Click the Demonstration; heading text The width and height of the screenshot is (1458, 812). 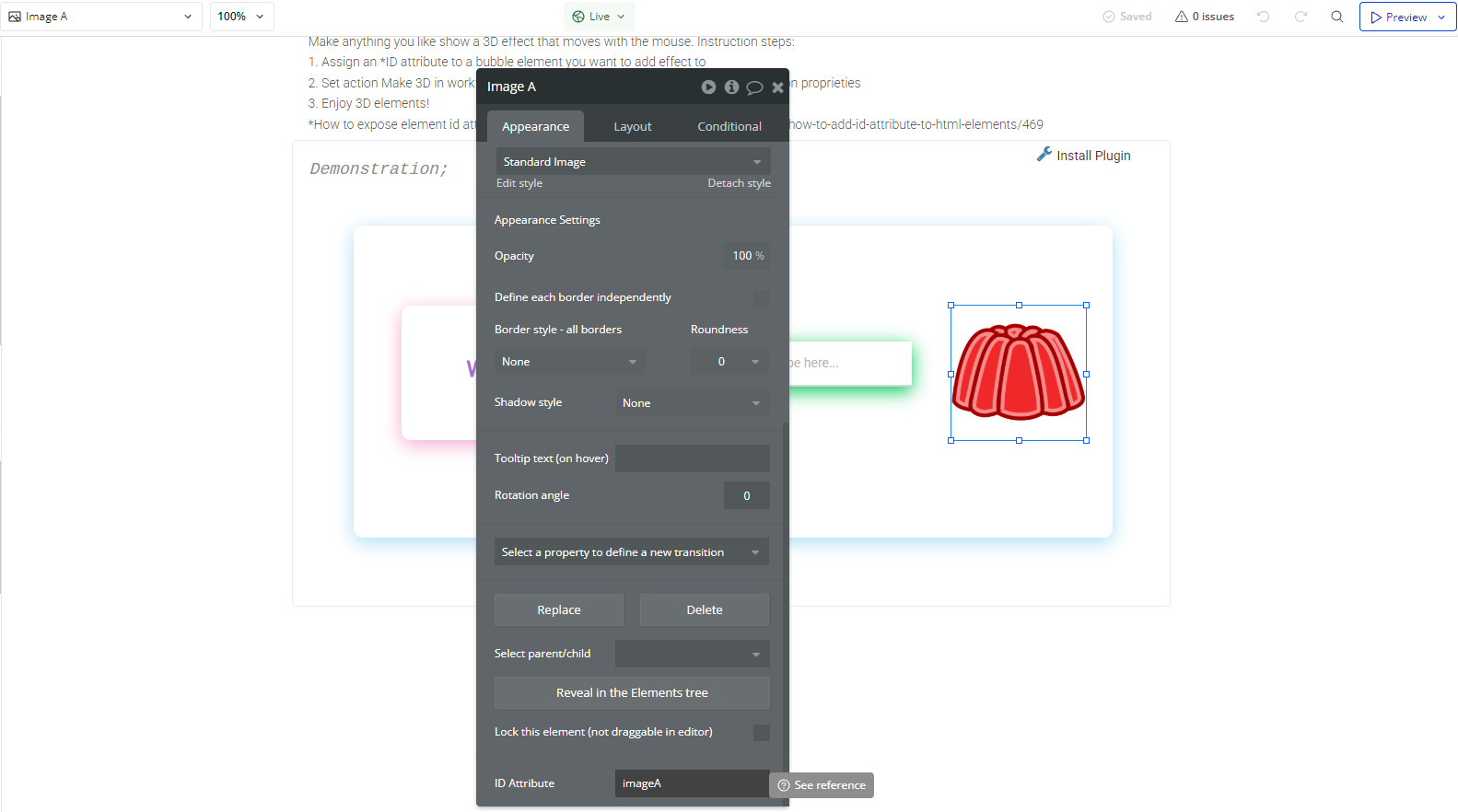coord(379,168)
